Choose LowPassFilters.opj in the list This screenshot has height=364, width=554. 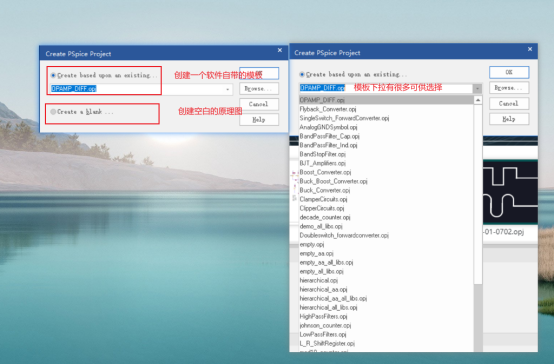pos(386,334)
